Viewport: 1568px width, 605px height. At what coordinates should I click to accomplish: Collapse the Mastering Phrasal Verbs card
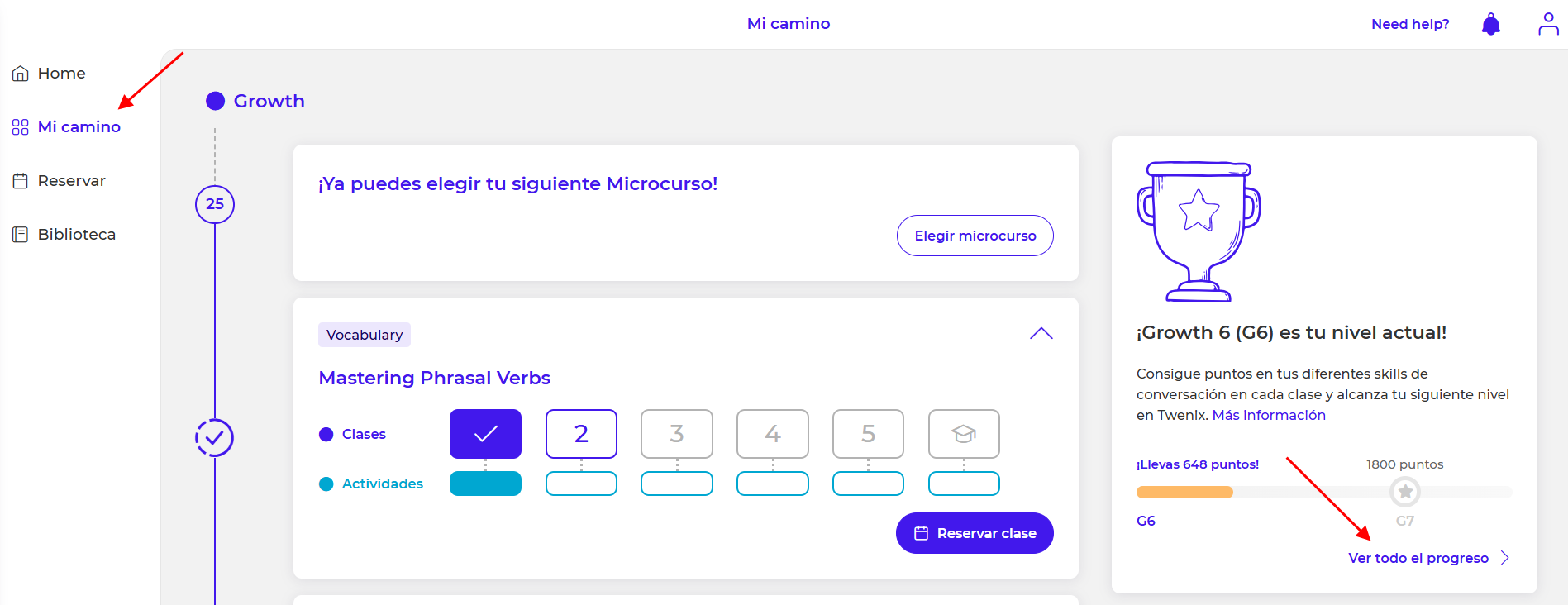(x=1041, y=334)
